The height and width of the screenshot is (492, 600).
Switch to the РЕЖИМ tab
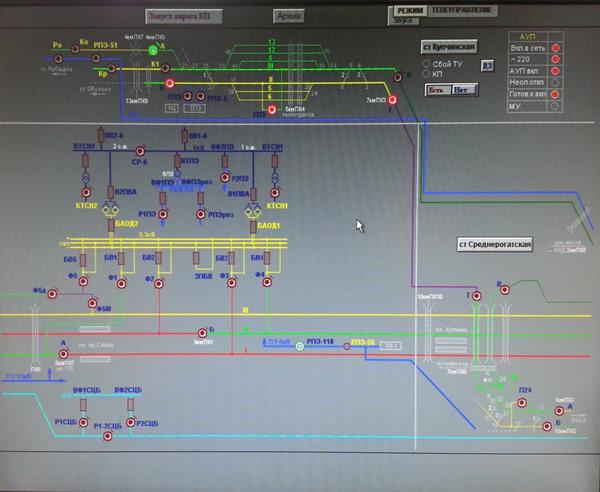tap(410, 11)
